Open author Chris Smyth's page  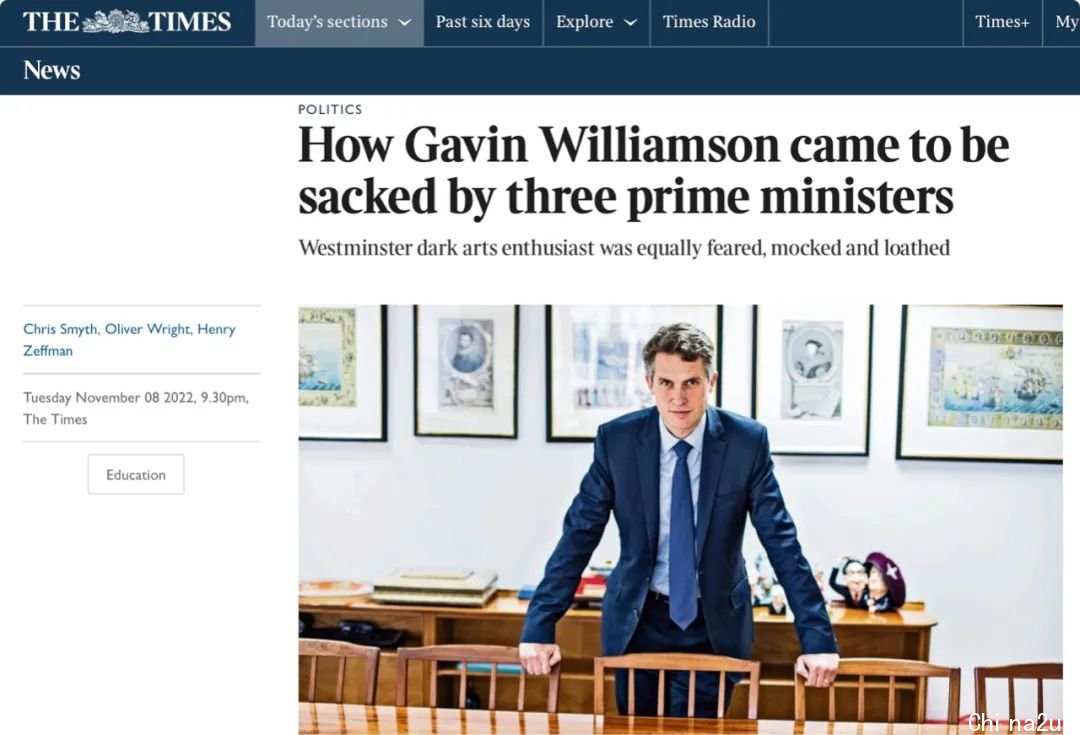pos(61,329)
